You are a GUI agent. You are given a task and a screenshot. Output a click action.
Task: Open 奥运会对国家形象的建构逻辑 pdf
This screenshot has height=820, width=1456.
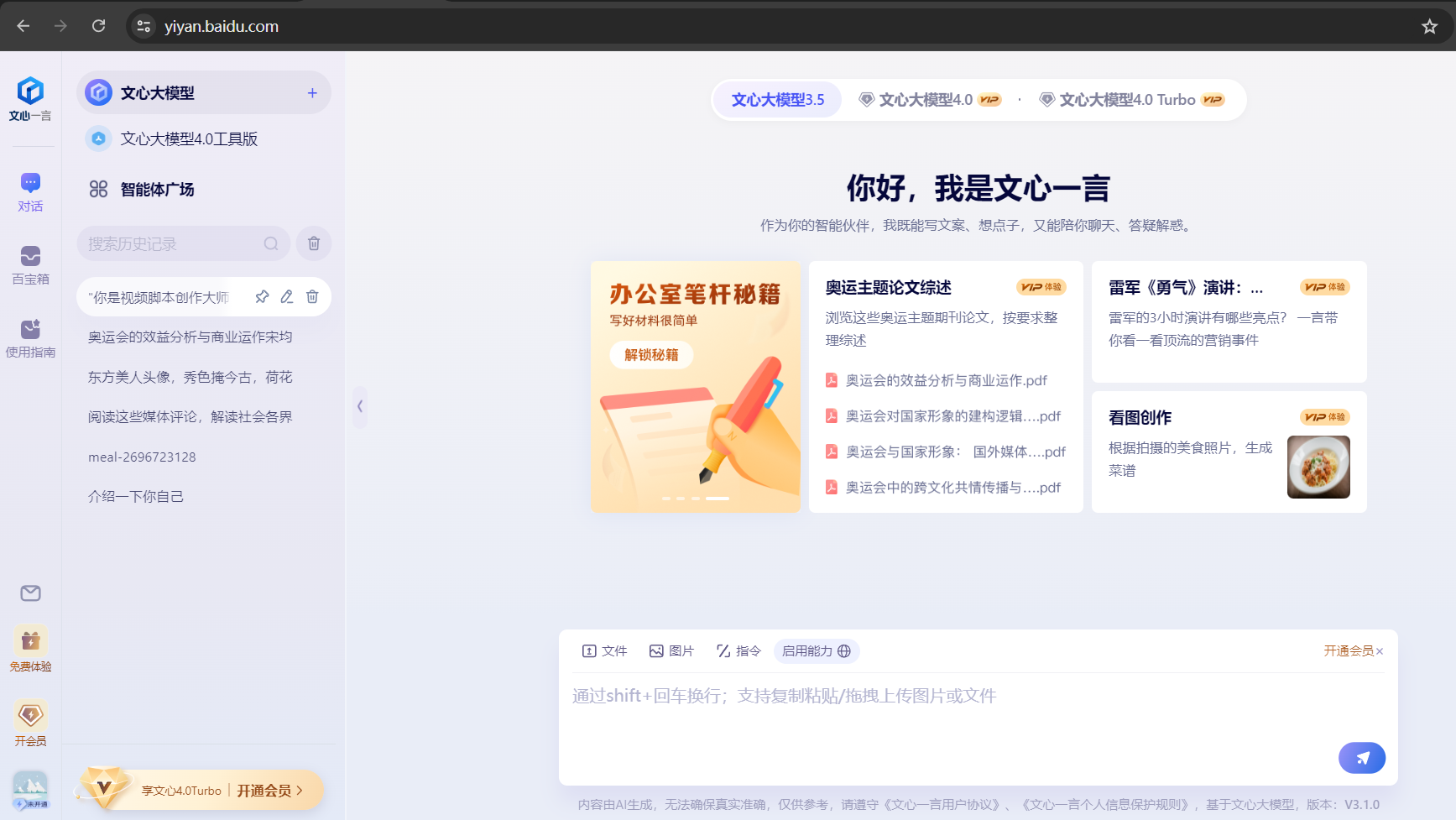pyautogui.click(x=943, y=416)
